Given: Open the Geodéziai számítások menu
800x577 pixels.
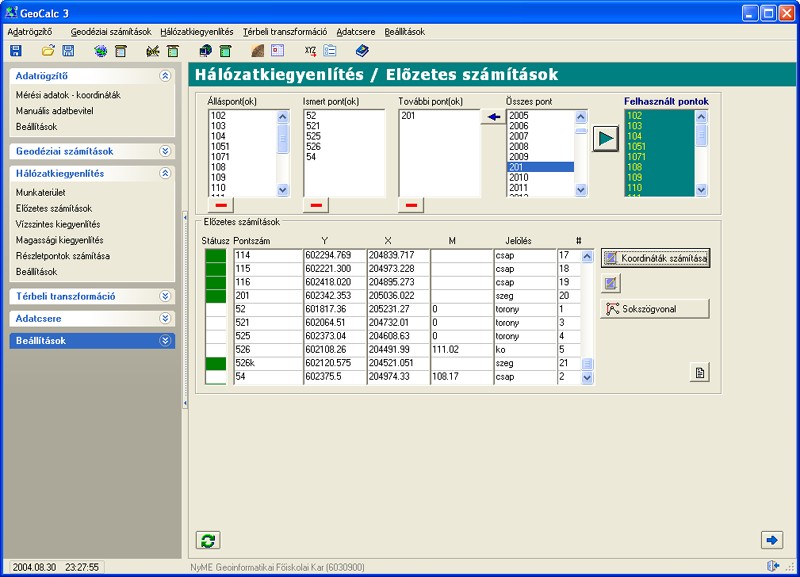Looking at the screenshot, I should click(111, 32).
